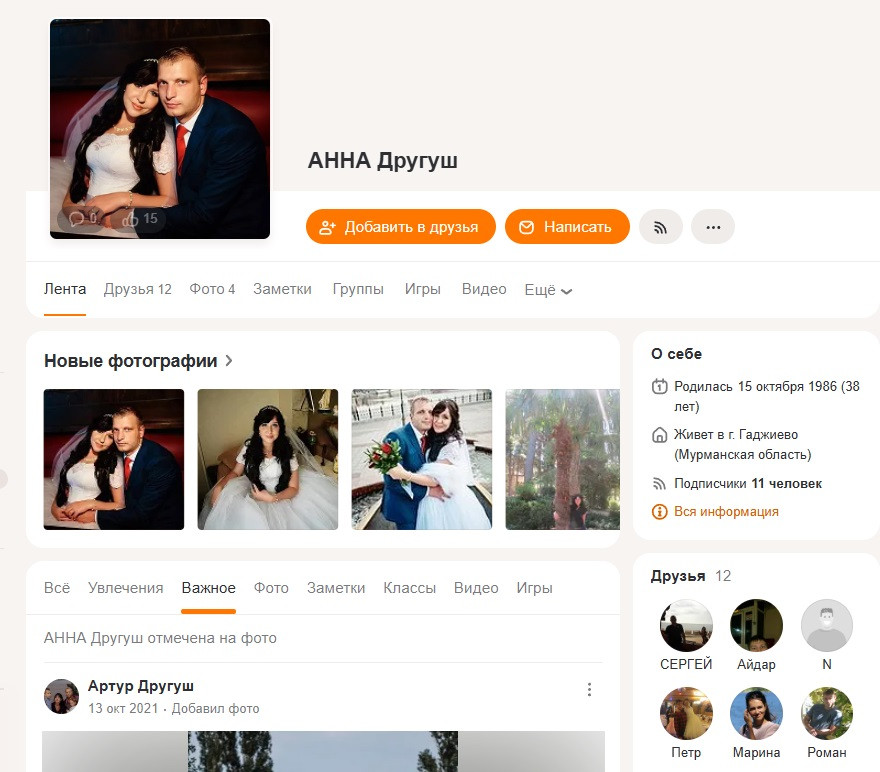Click friend name Роман

tap(826, 752)
